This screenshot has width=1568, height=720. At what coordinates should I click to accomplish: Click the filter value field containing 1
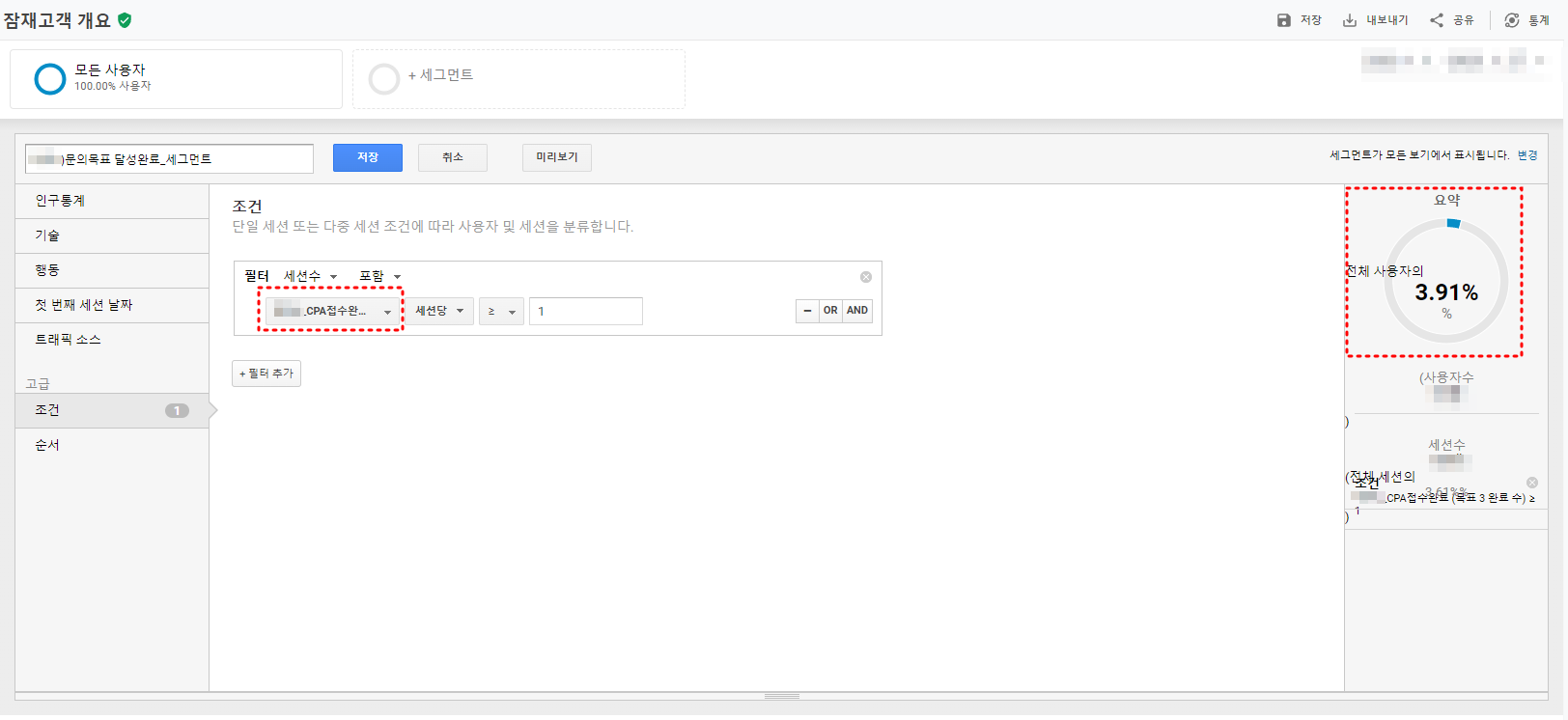pyautogui.click(x=586, y=311)
